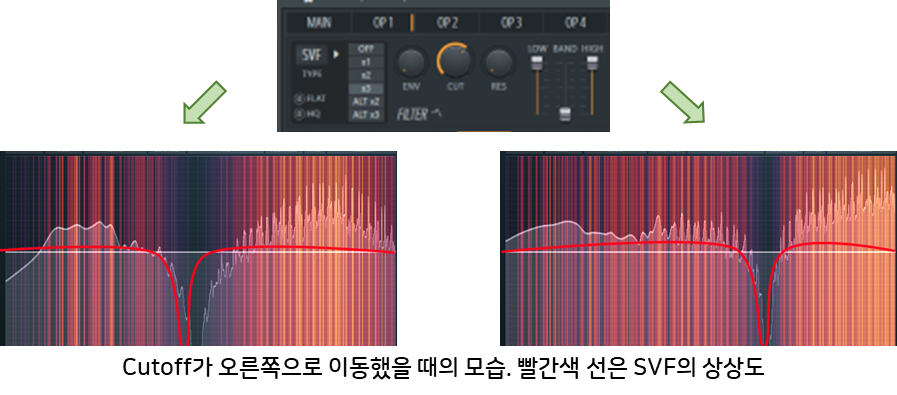The width and height of the screenshot is (897, 395).
Task: Select the ALT x3 filter mode
Action: 366,115
